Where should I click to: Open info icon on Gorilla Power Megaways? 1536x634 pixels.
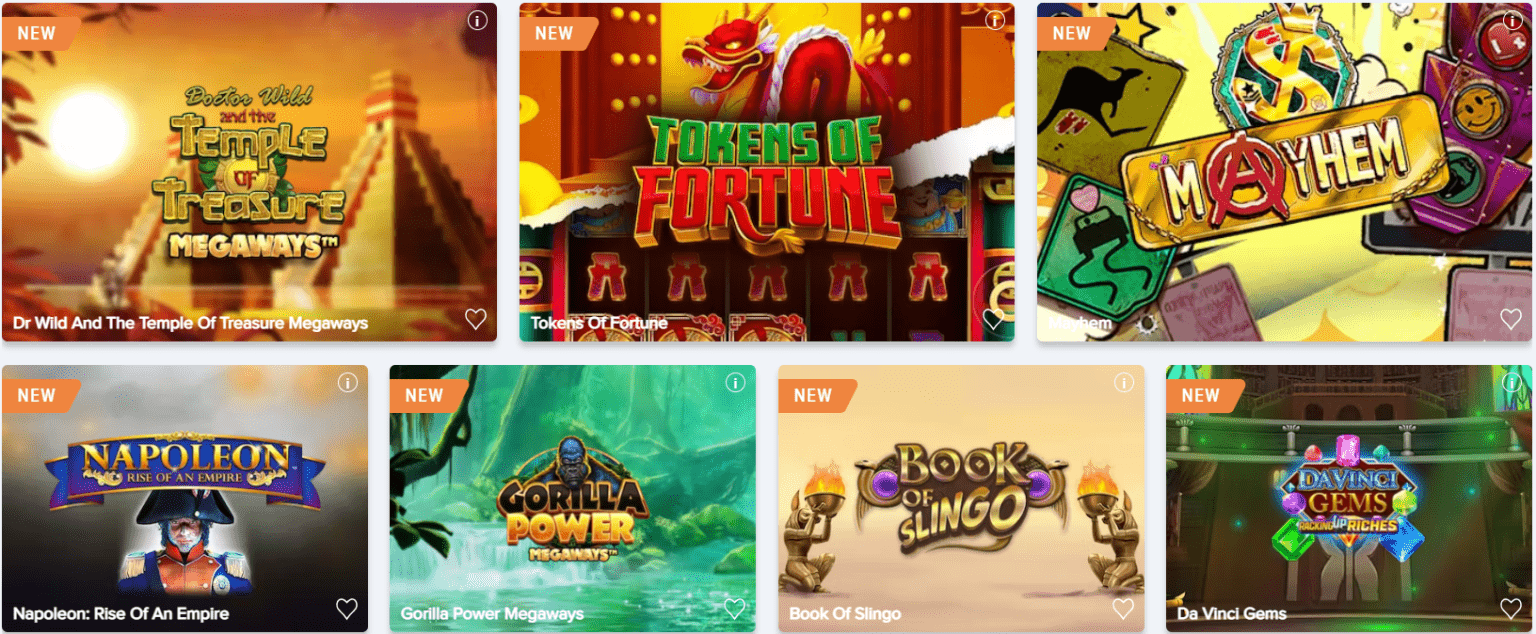tap(736, 382)
